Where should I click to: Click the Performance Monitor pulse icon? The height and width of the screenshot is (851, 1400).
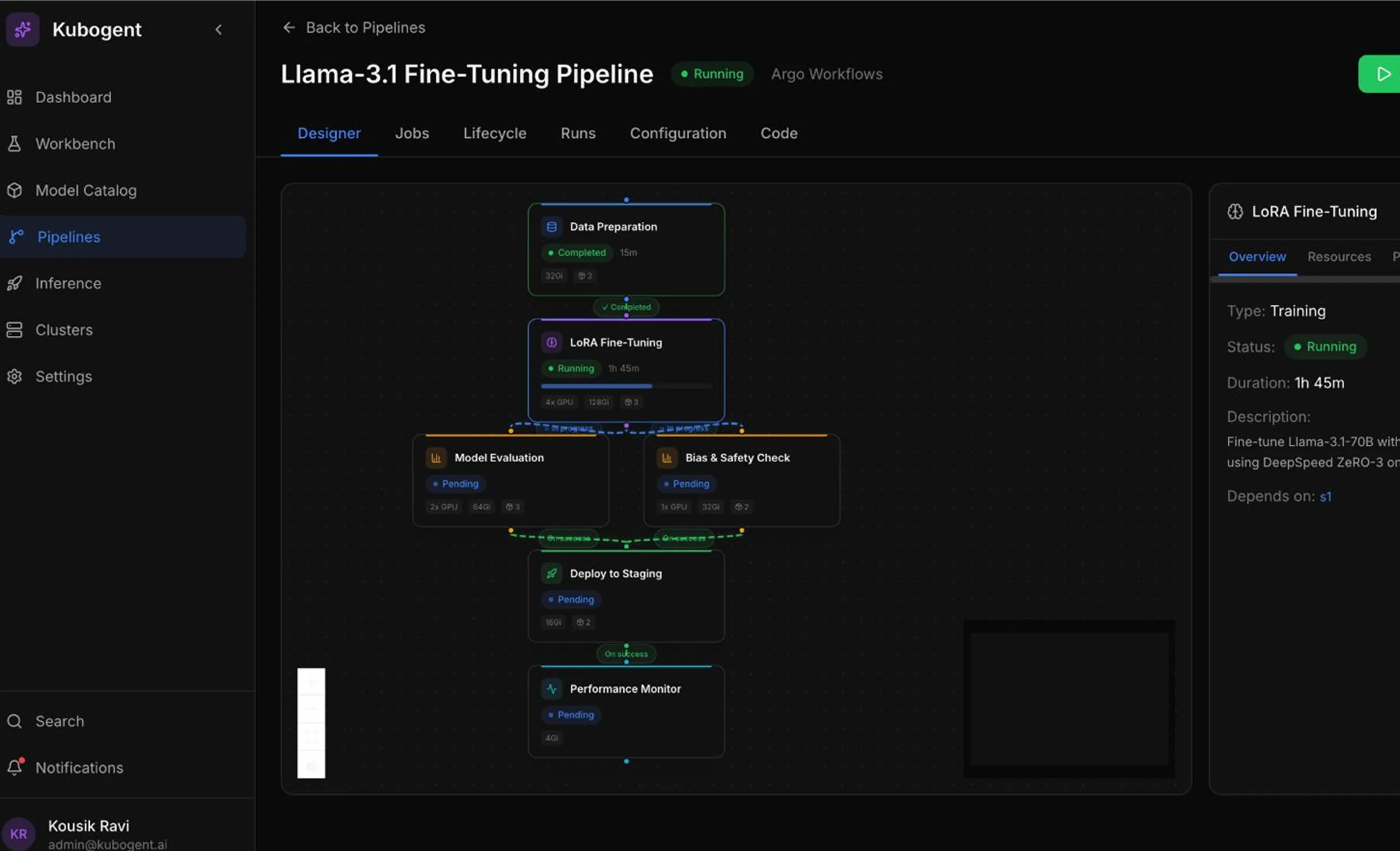(551, 689)
